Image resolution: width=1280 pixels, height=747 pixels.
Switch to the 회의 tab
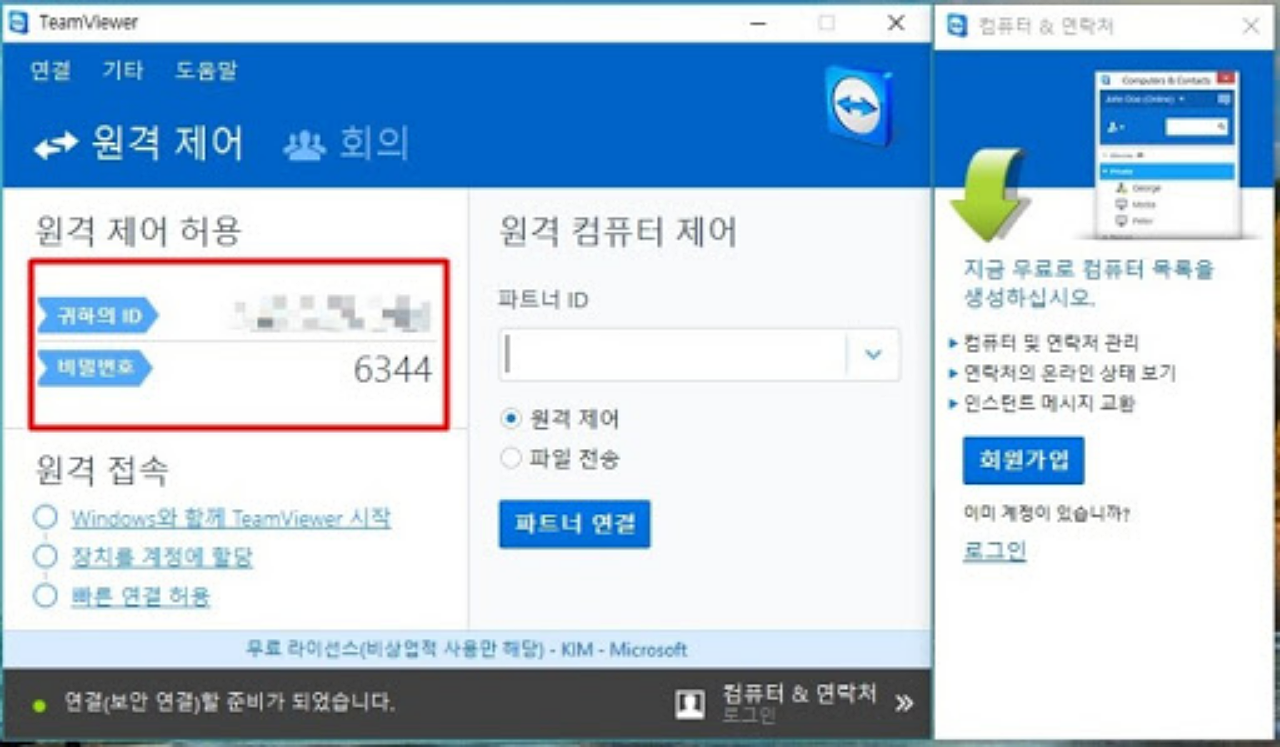[346, 144]
